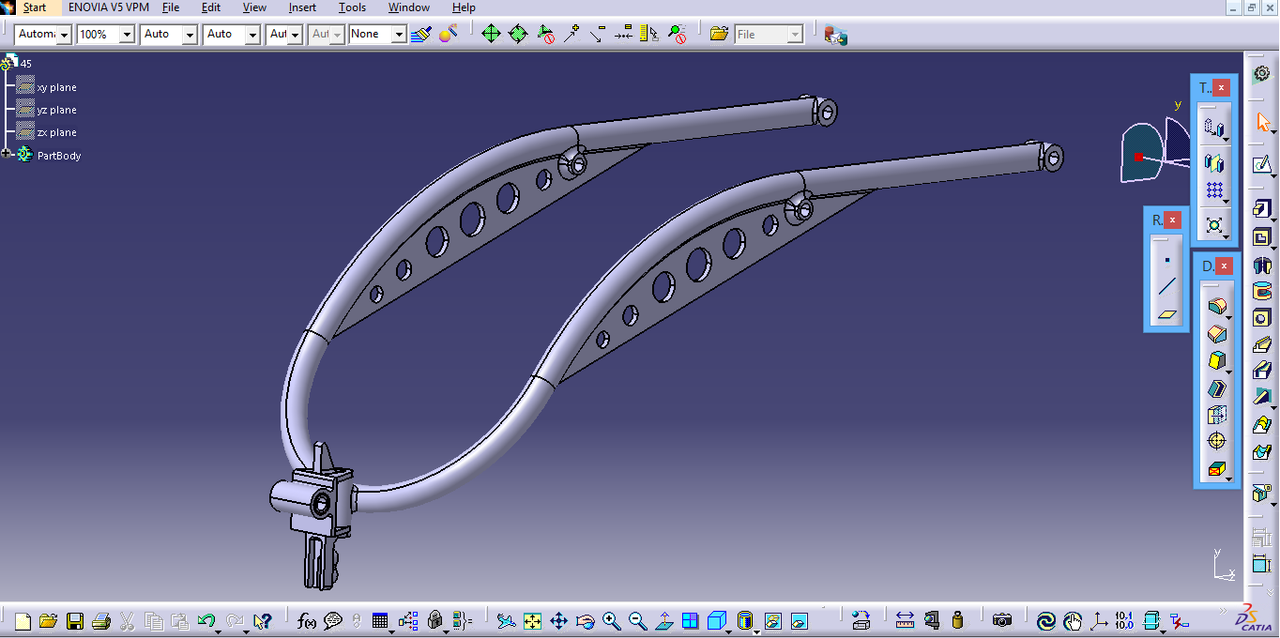The width and height of the screenshot is (1280, 638).
Task: Select the Pad tool
Action: [1262, 211]
